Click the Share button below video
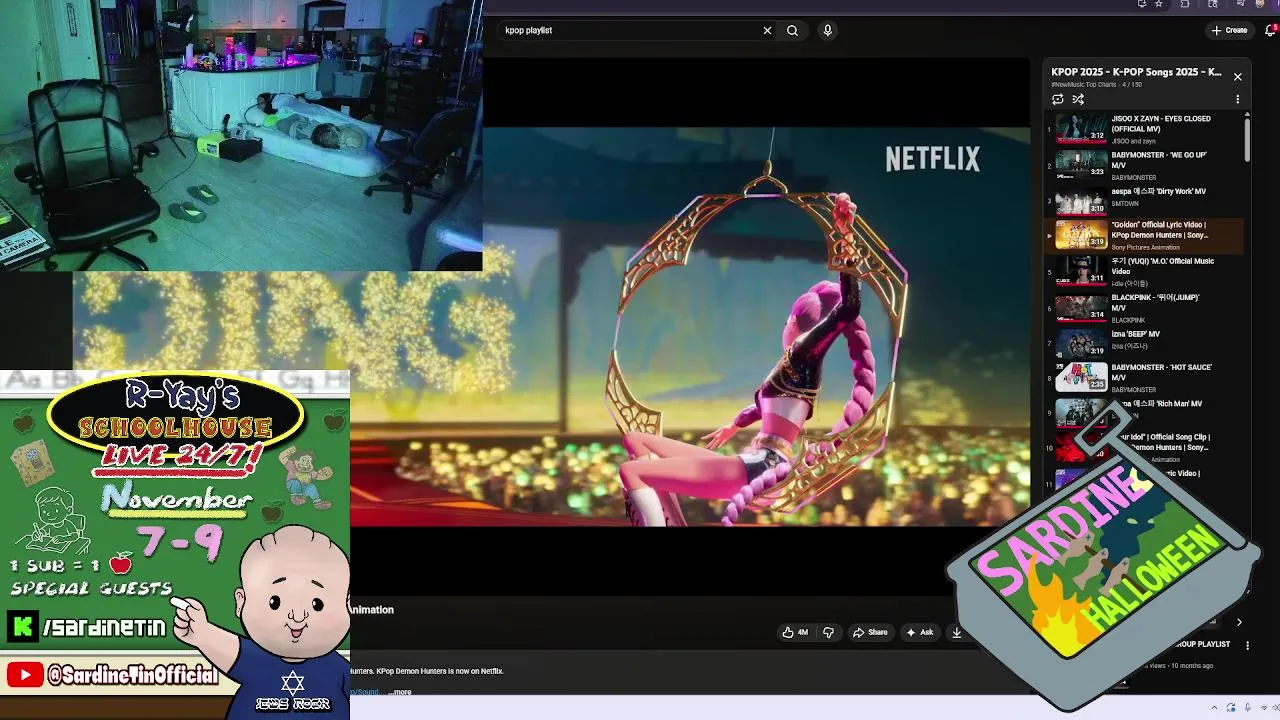The image size is (1280, 720). point(869,632)
